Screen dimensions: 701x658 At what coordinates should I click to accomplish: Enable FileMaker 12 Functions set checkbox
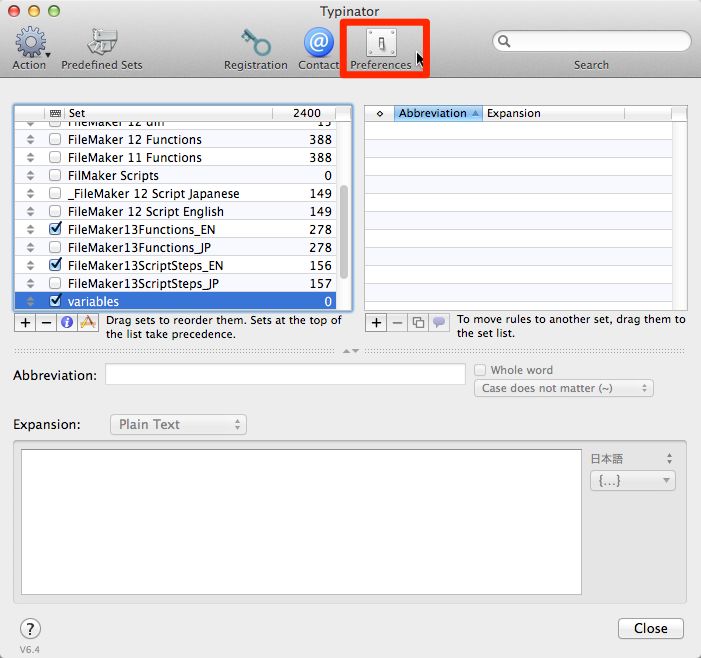pyautogui.click(x=55, y=139)
